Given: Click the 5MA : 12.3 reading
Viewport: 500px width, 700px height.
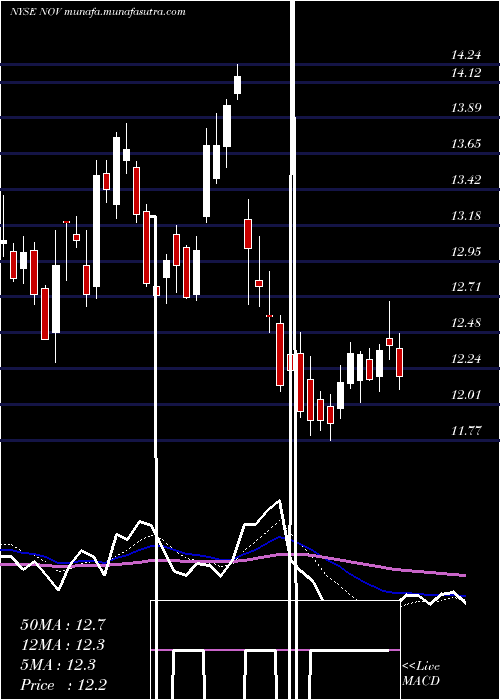Looking at the screenshot, I should click(x=58, y=665).
